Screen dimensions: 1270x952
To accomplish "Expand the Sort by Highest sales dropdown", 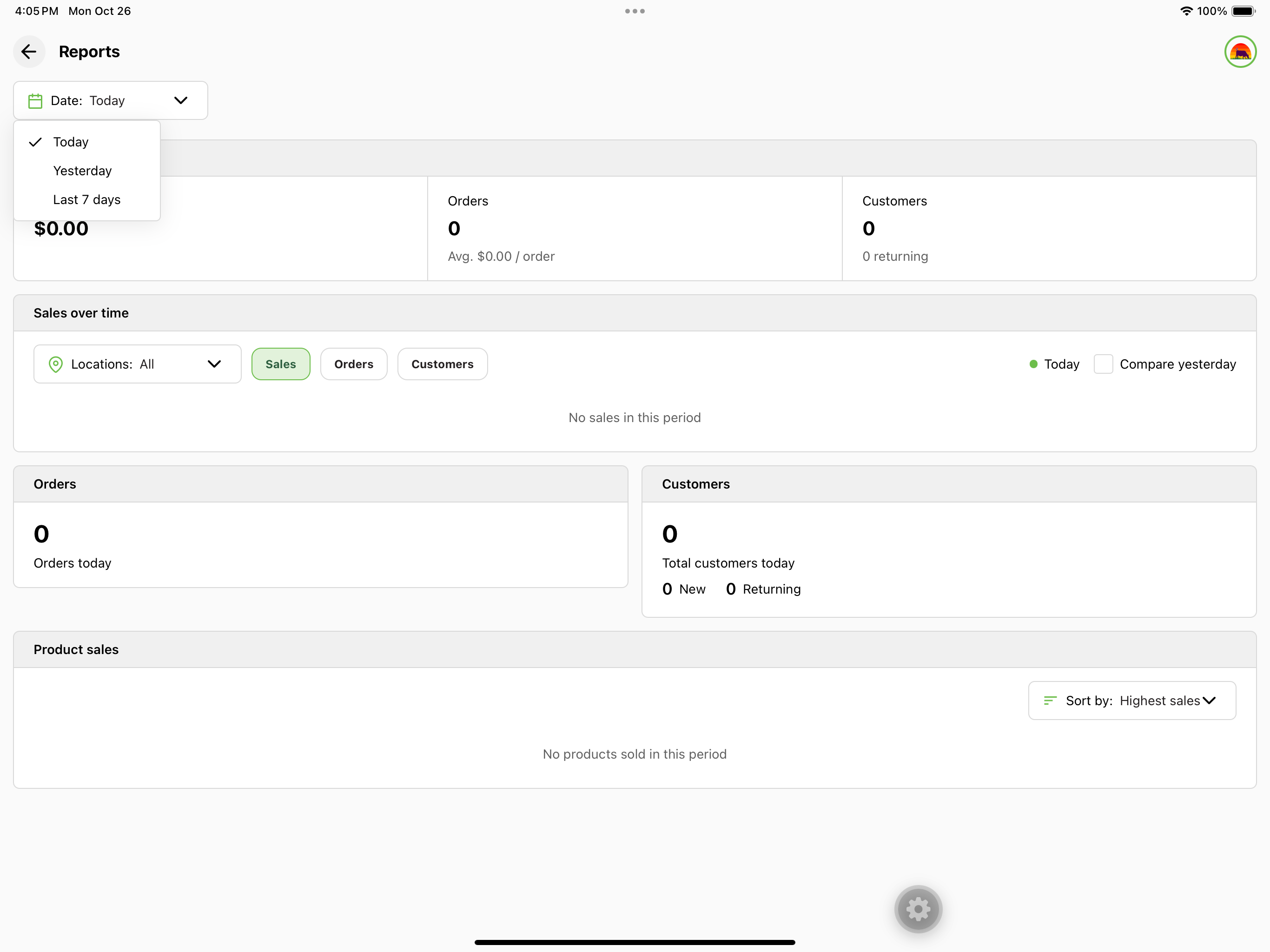I will pyautogui.click(x=1131, y=701).
